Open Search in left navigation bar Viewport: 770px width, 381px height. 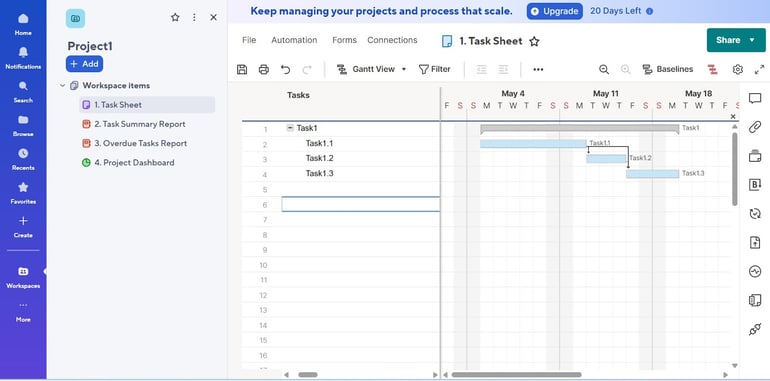[x=23, y=92]
